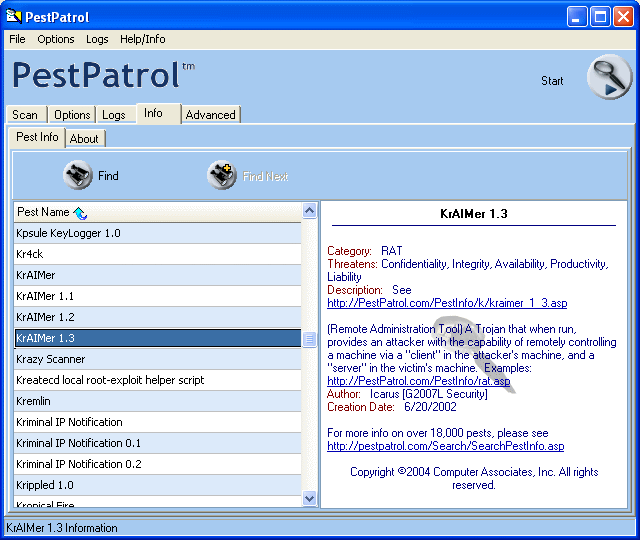Open the PestInfo/rat.asp link
Viewport: 640px width, 540px height.
[418, 381]
